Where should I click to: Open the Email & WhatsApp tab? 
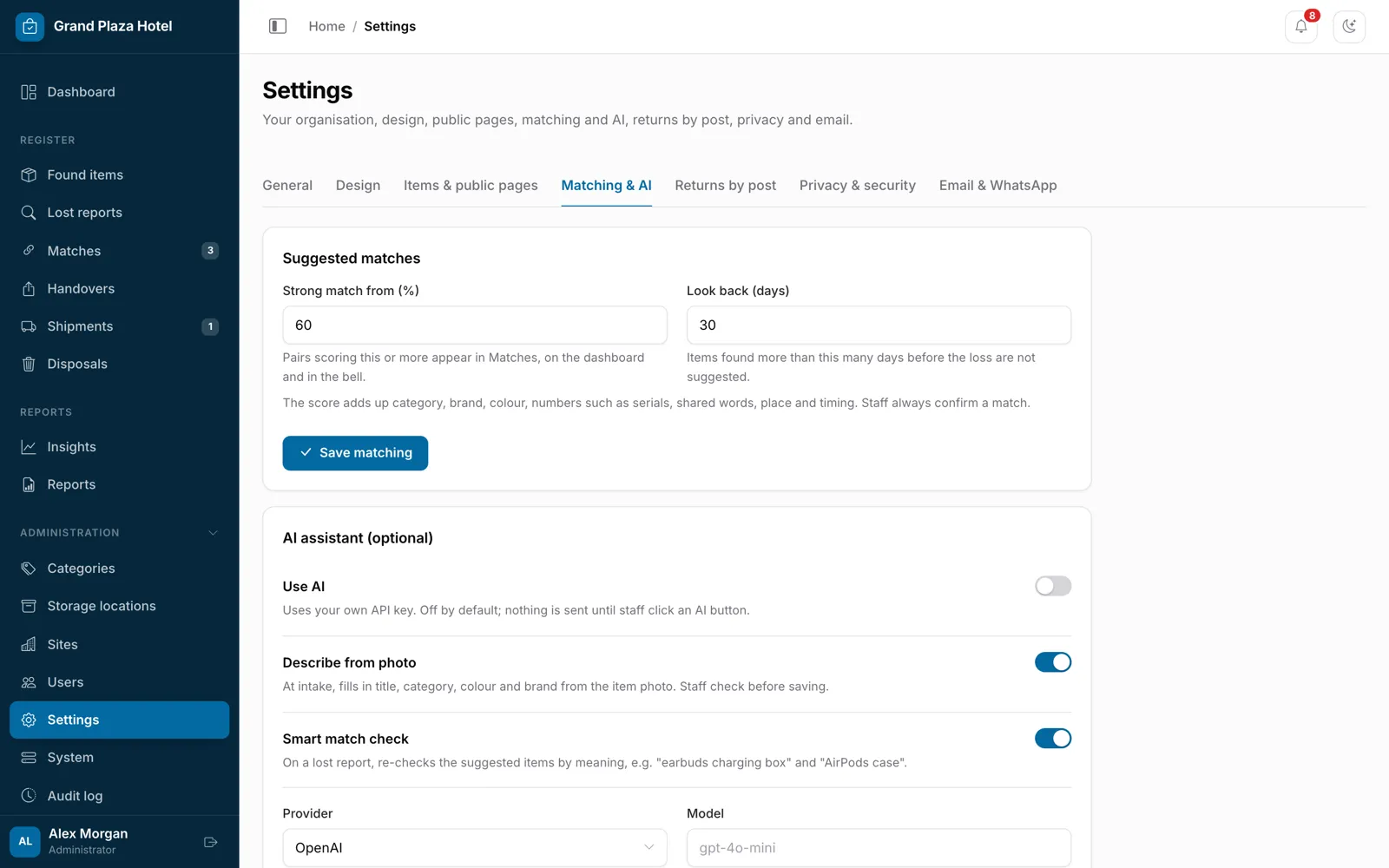coord(998,186)
